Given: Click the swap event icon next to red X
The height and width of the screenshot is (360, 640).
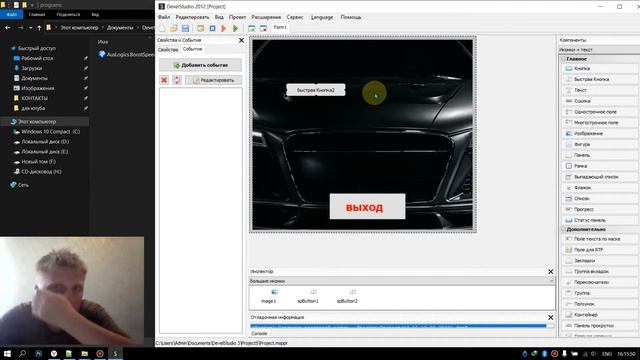Looking at the screenshot, I should point(177,80).
